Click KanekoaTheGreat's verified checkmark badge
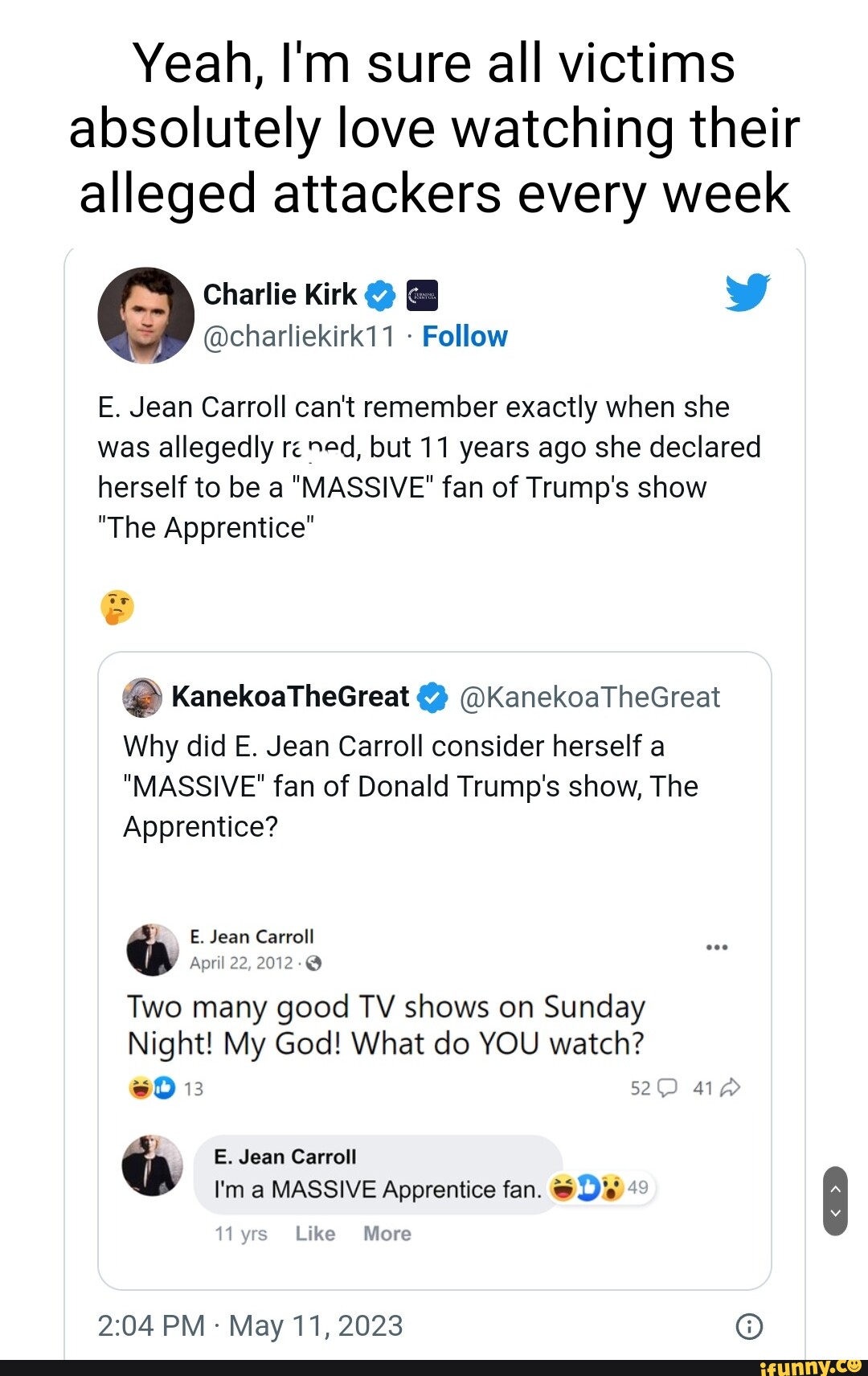The height and width of the screenshot is (1376, 868). (433, 697)
